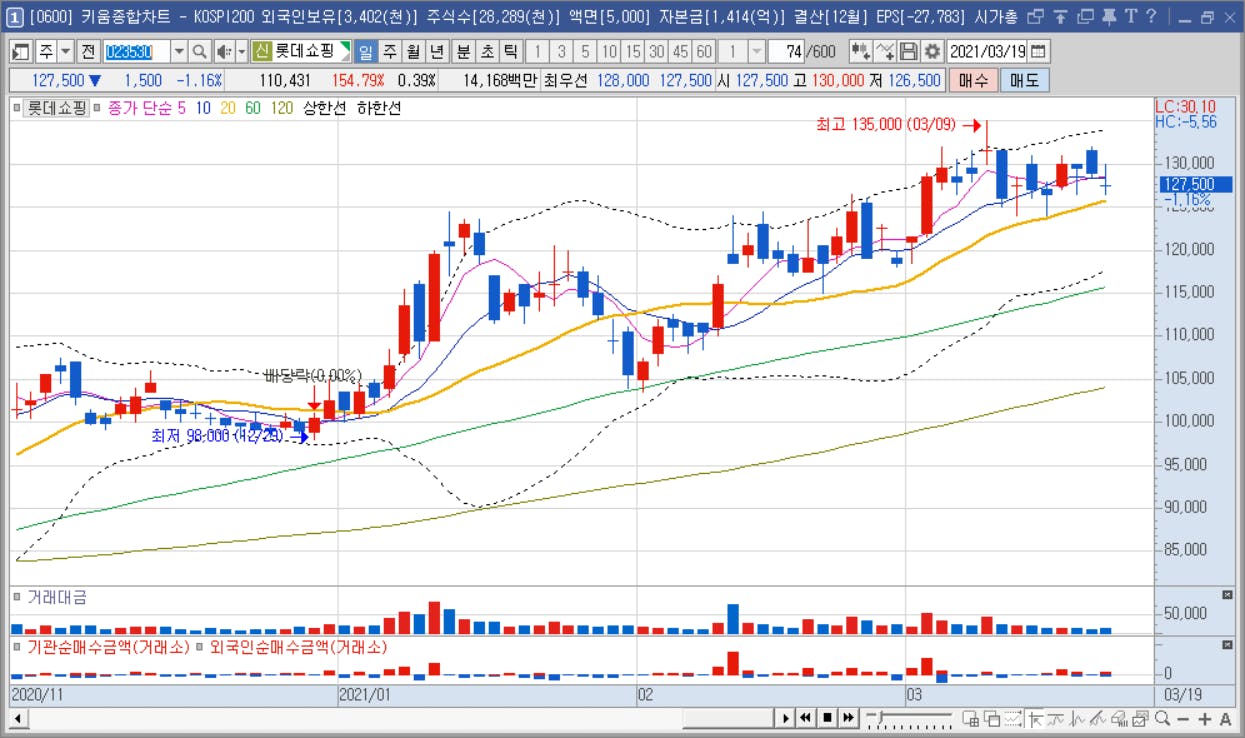Click the 매수 buy button
The height and width of the screenshot is (738, 1245).
[x=972, y=80]
